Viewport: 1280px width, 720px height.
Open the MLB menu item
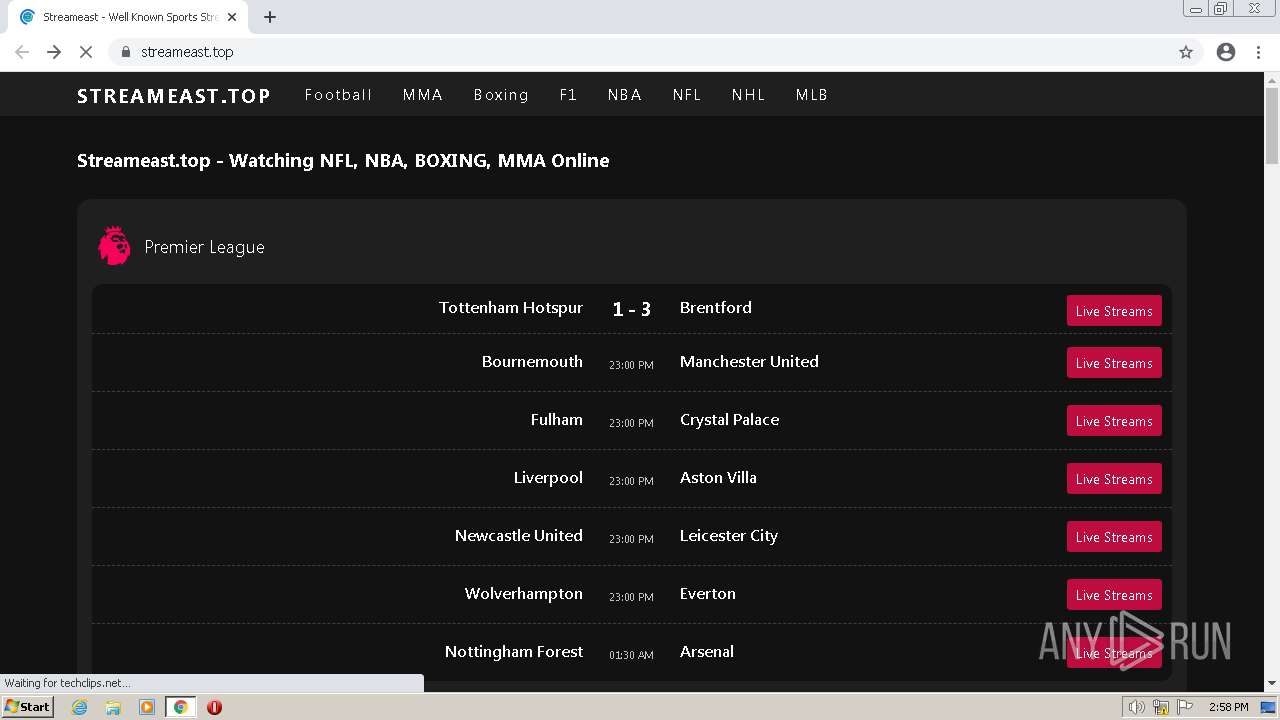812,95
